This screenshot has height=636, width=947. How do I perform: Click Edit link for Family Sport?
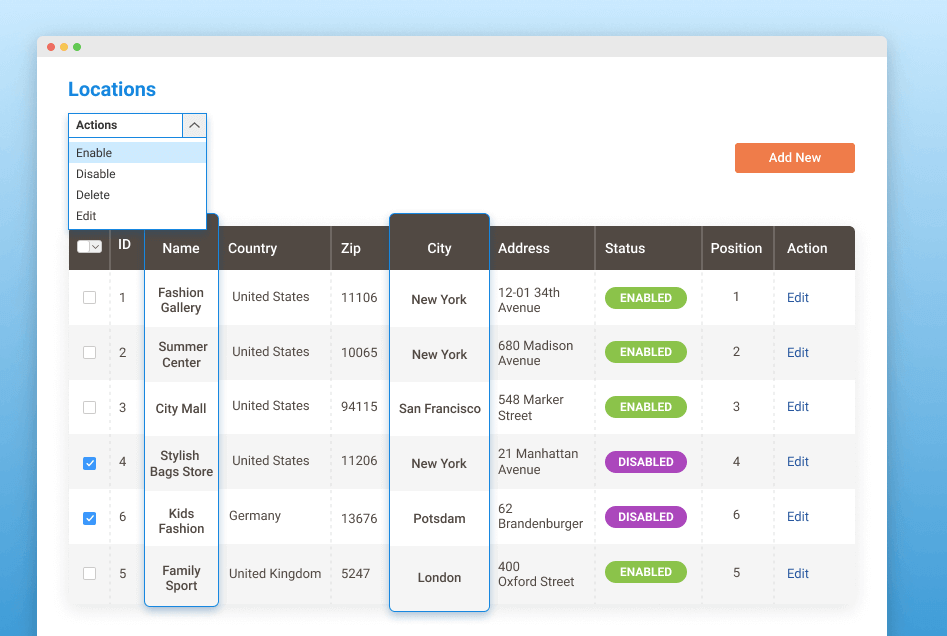coord(797,574)
